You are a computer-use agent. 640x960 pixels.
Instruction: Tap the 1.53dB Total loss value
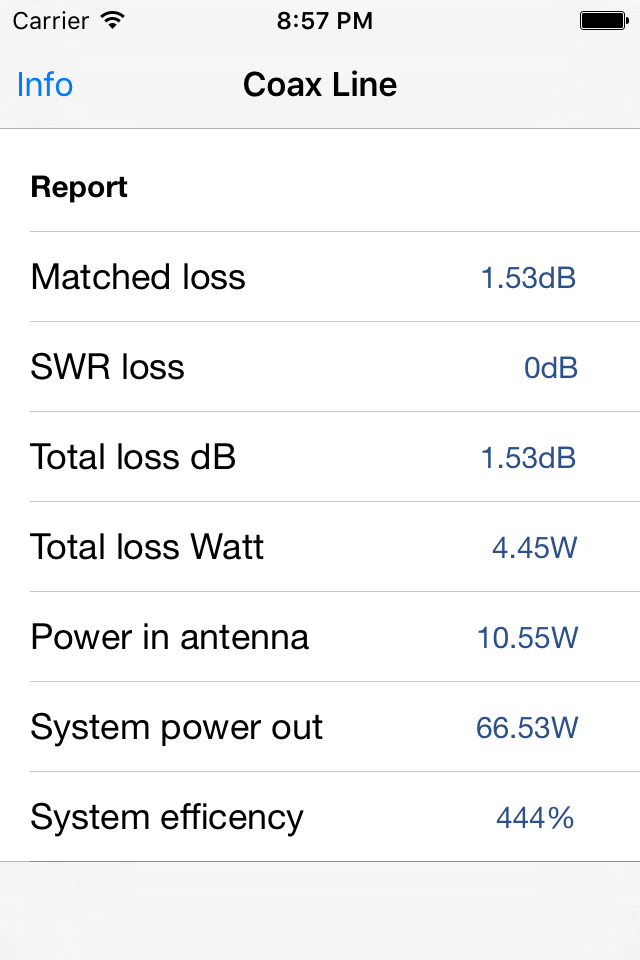pos(529,458)
